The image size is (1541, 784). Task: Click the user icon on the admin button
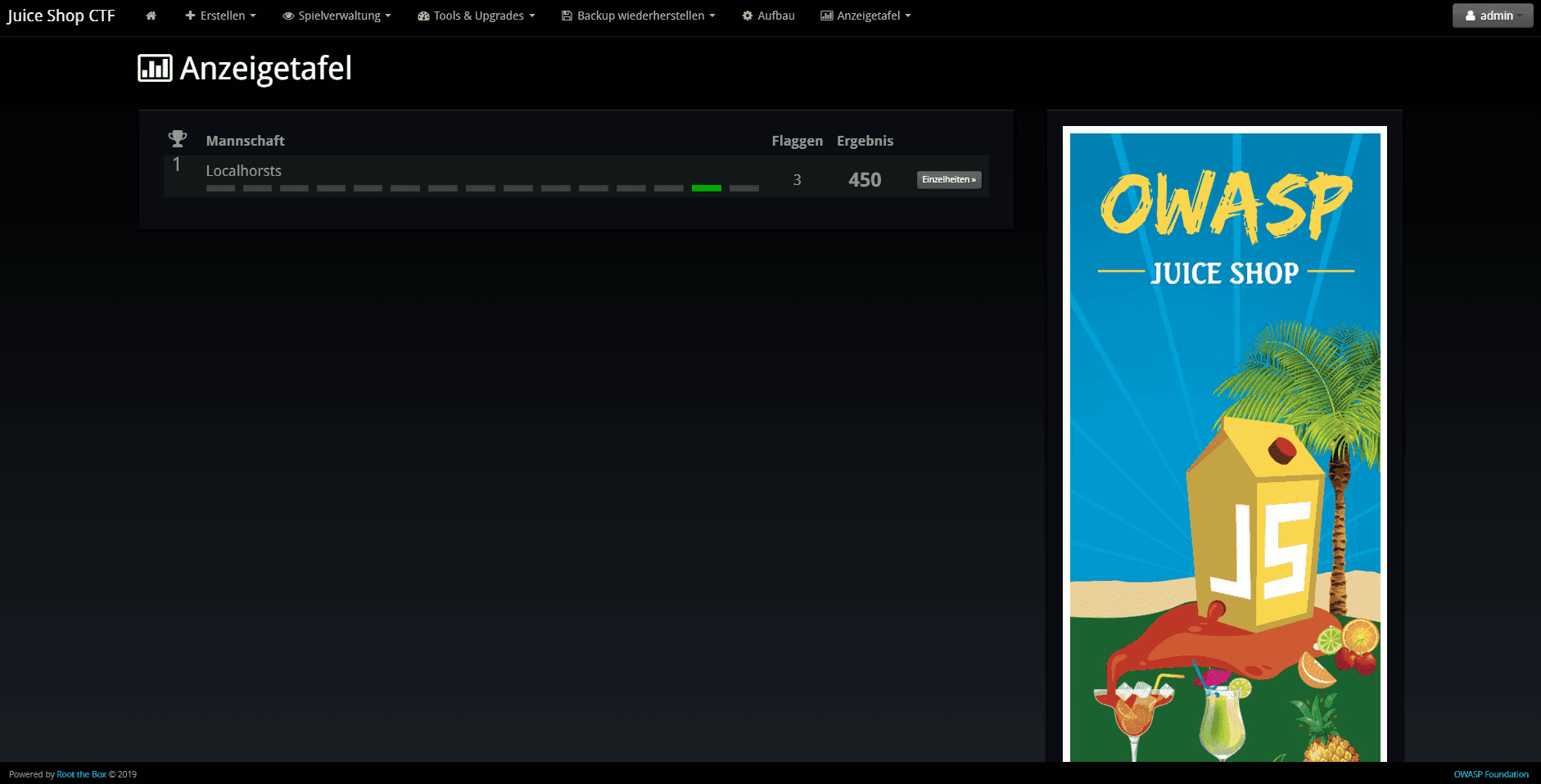[x=1471, y=16]
